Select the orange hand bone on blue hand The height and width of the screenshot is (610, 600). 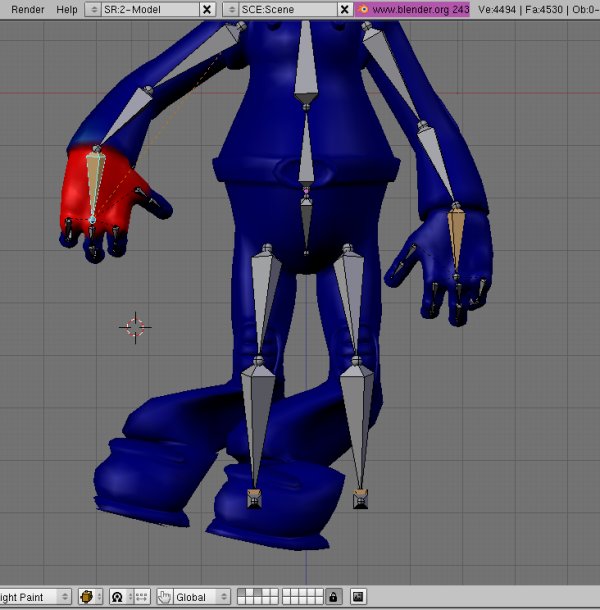coord(456,239)
